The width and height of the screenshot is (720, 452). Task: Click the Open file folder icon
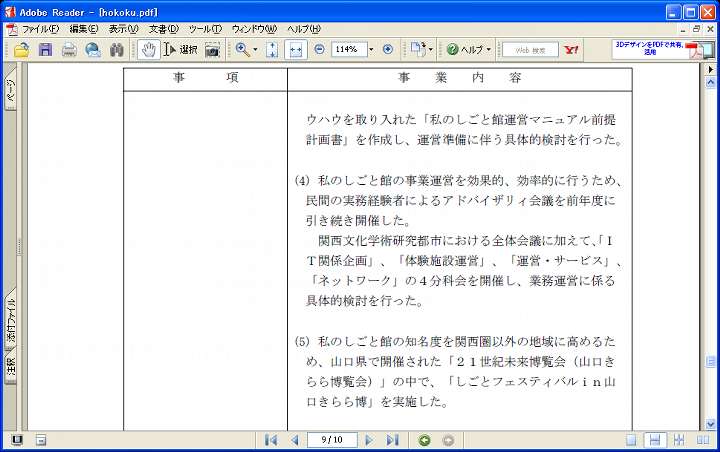(x=21, y=49)
